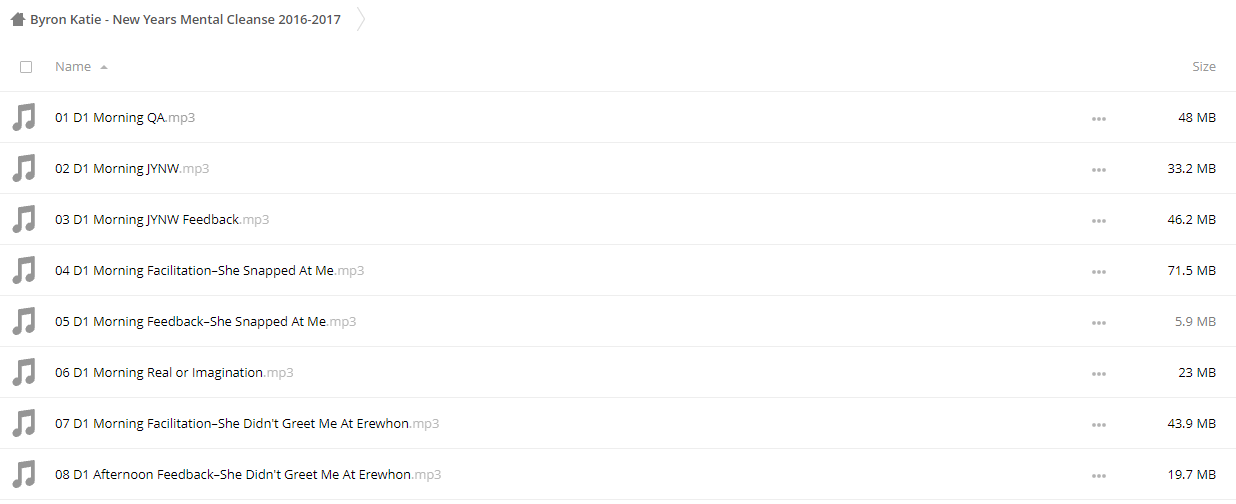Image resolution: width=1236 pixels, height=504 pixels.
Task: Click music icon for 01 D1 Morning QA
Action: [x=23, y=118]
